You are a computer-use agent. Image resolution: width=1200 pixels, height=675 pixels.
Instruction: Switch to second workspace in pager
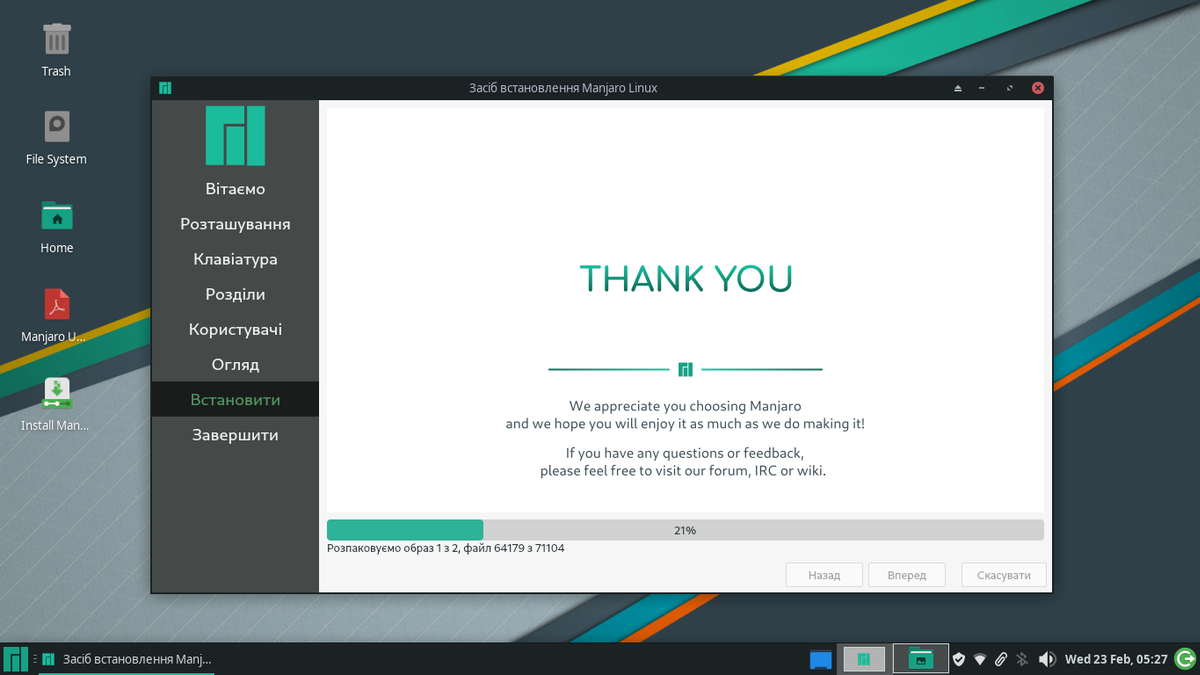pyautogui.click(x=920, y=659)
